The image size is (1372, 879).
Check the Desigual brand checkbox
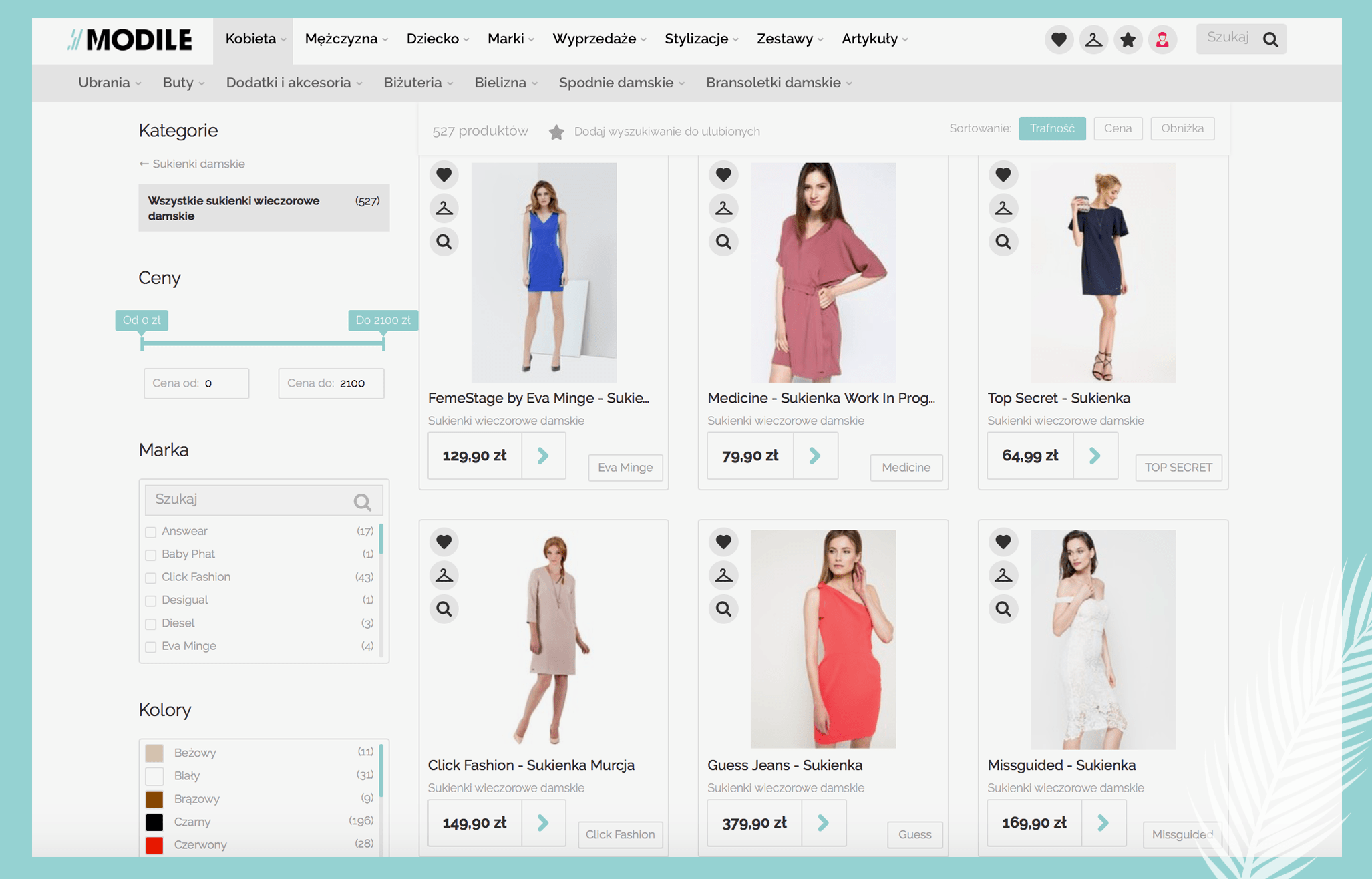point(151,601)
